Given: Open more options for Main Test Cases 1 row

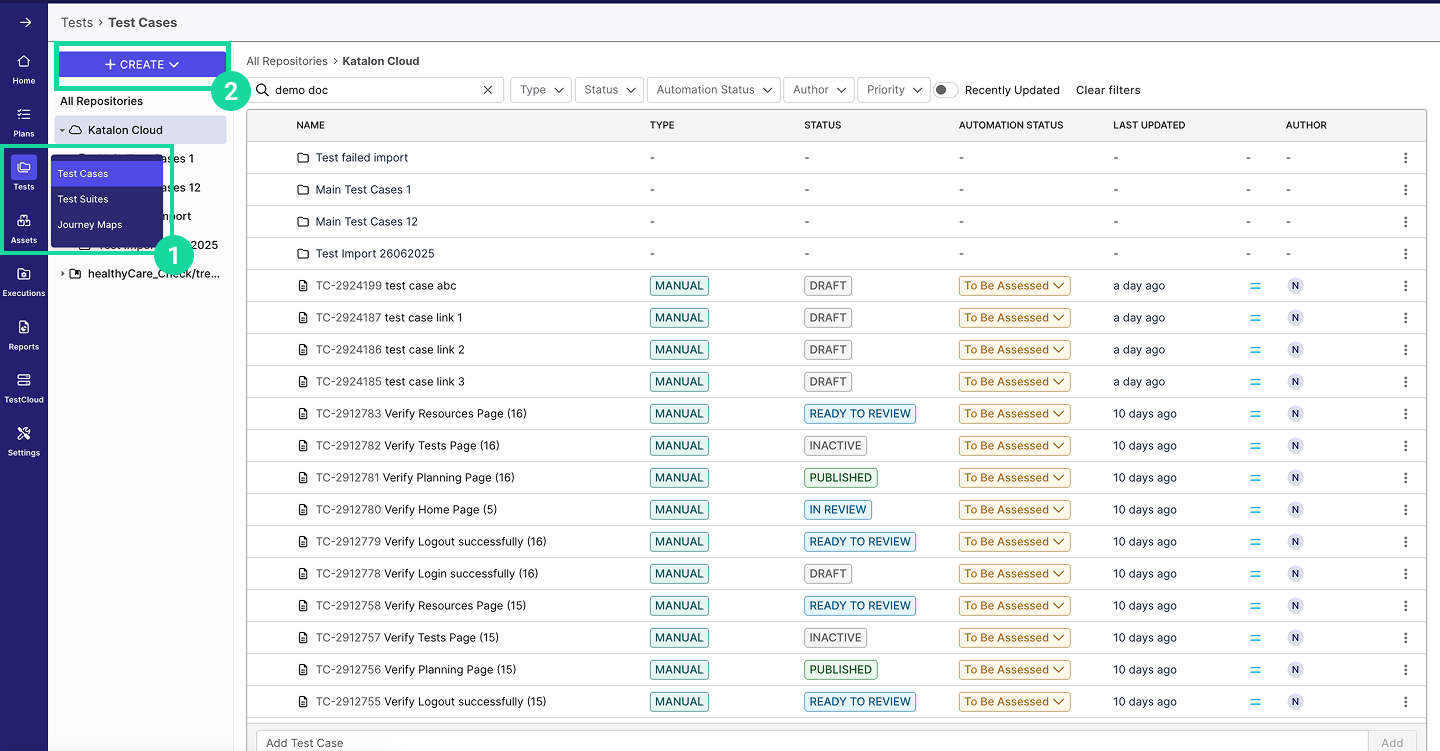Looking at the screenshot, I should [x=1406, y=190].
